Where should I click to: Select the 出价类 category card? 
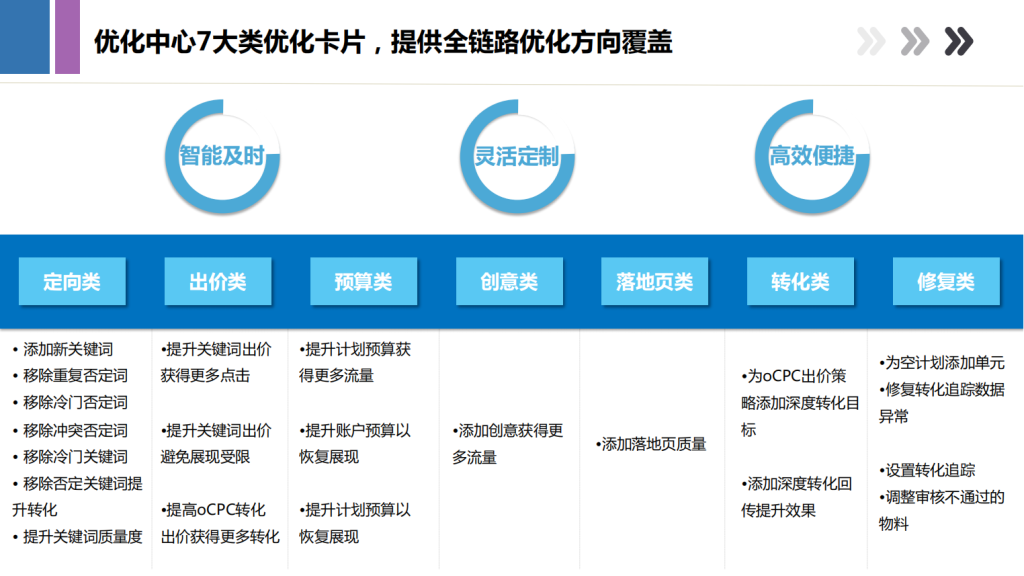217,281
